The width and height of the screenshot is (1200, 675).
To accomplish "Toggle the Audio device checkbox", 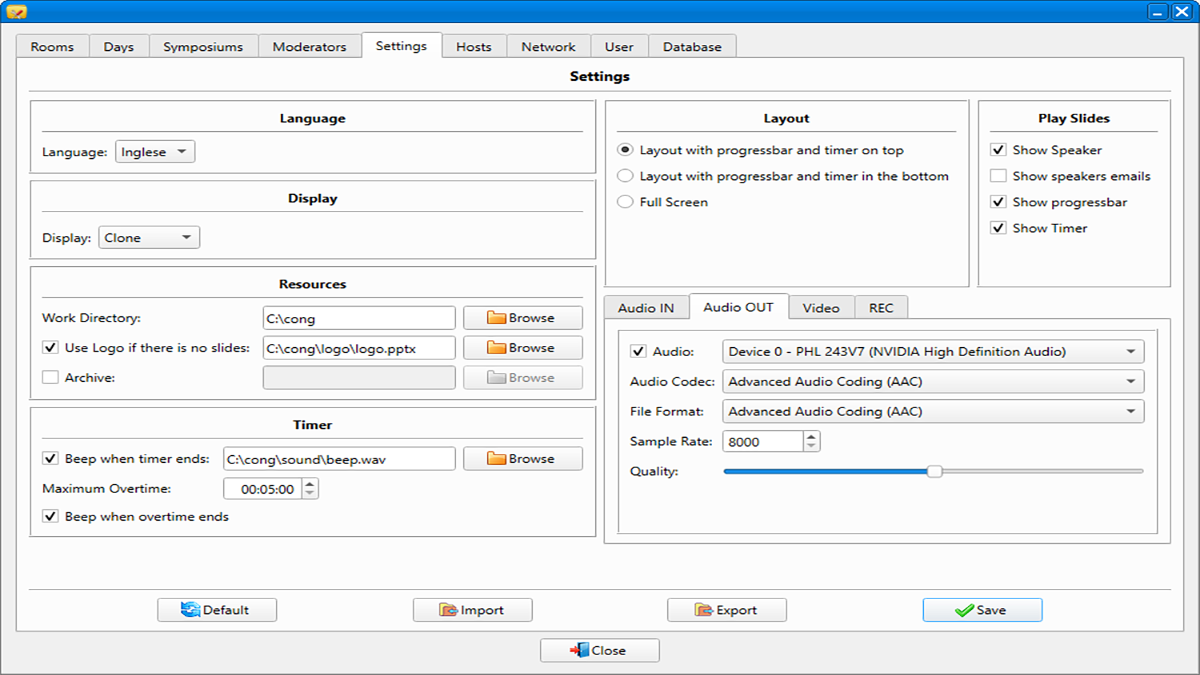I will click(x=638, y=352).
